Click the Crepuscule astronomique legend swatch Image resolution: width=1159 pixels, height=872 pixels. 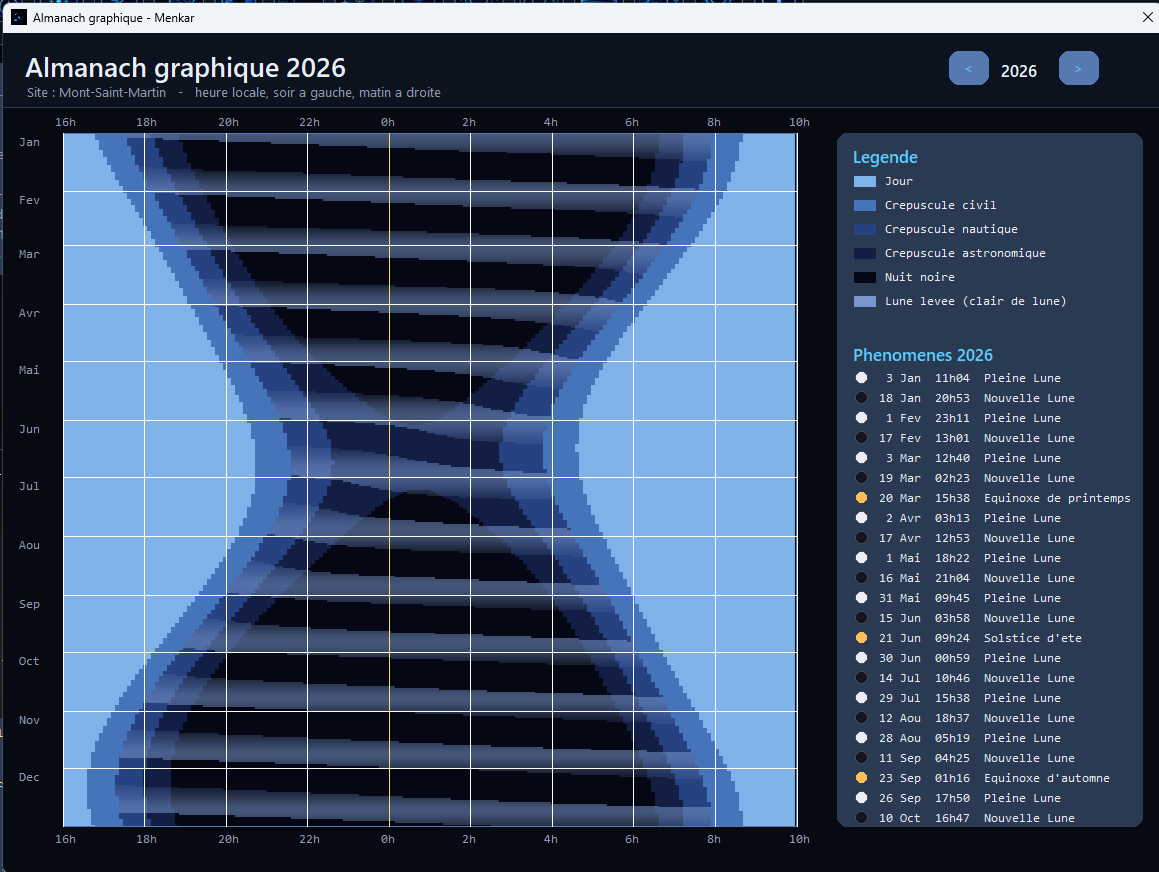pyautogui.click(x=865, y=253)
